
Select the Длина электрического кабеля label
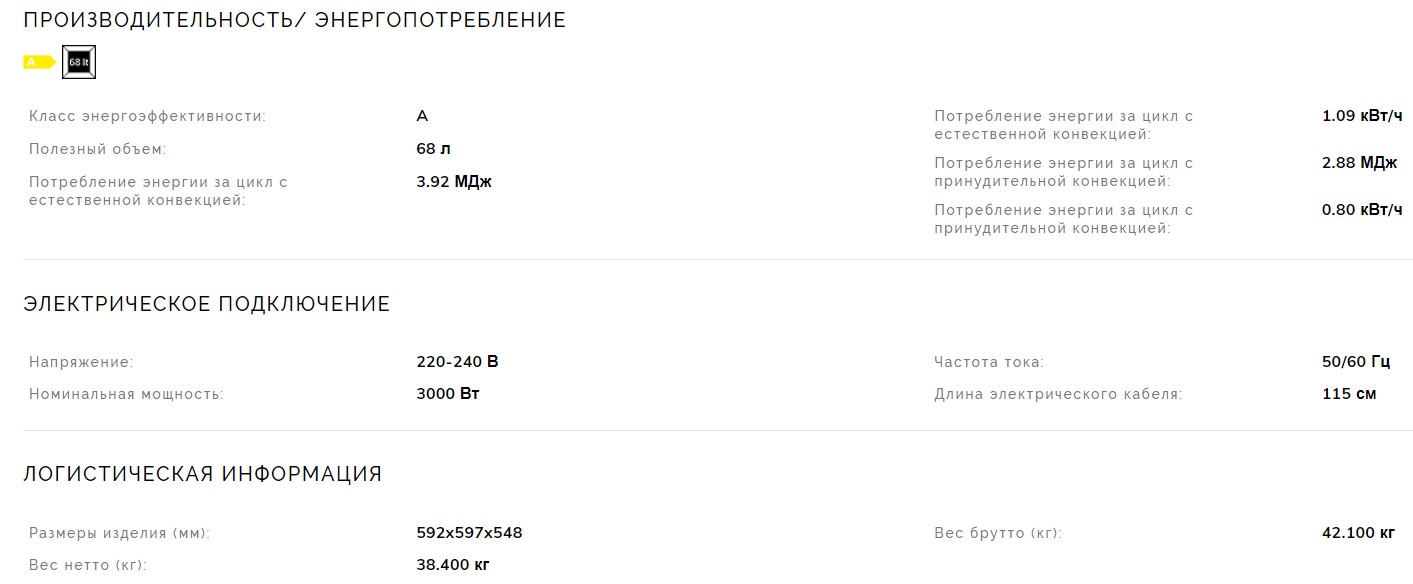[x=1058, y=394]
